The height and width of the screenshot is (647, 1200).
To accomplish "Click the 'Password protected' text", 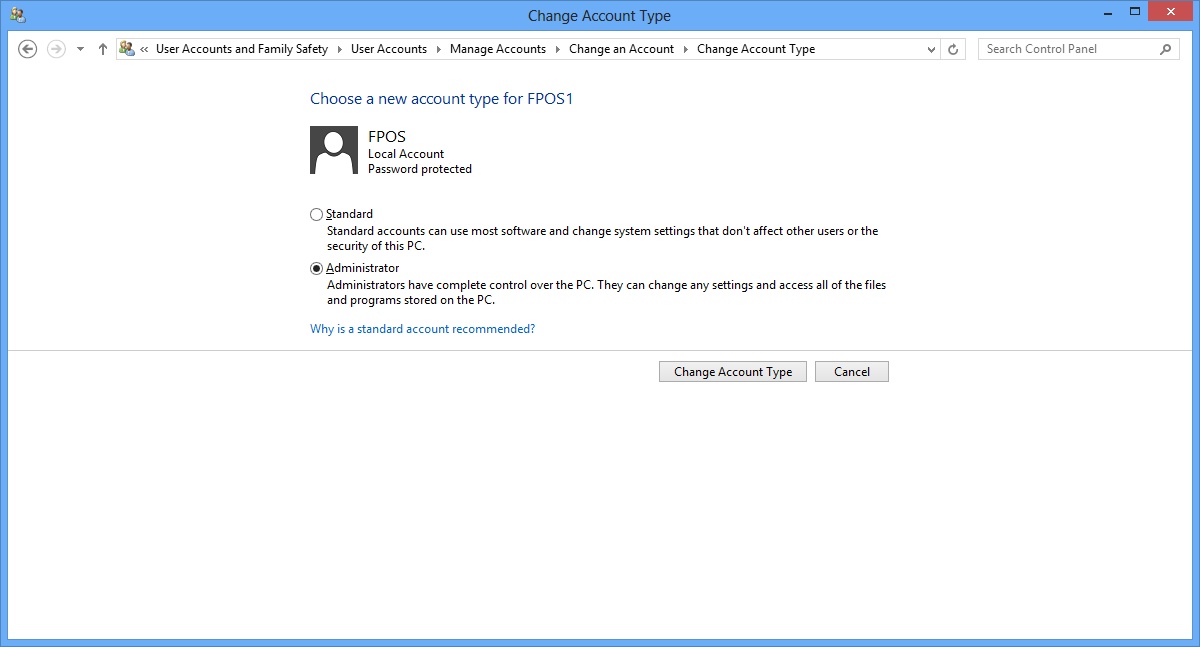I will (x=420, y=169).
